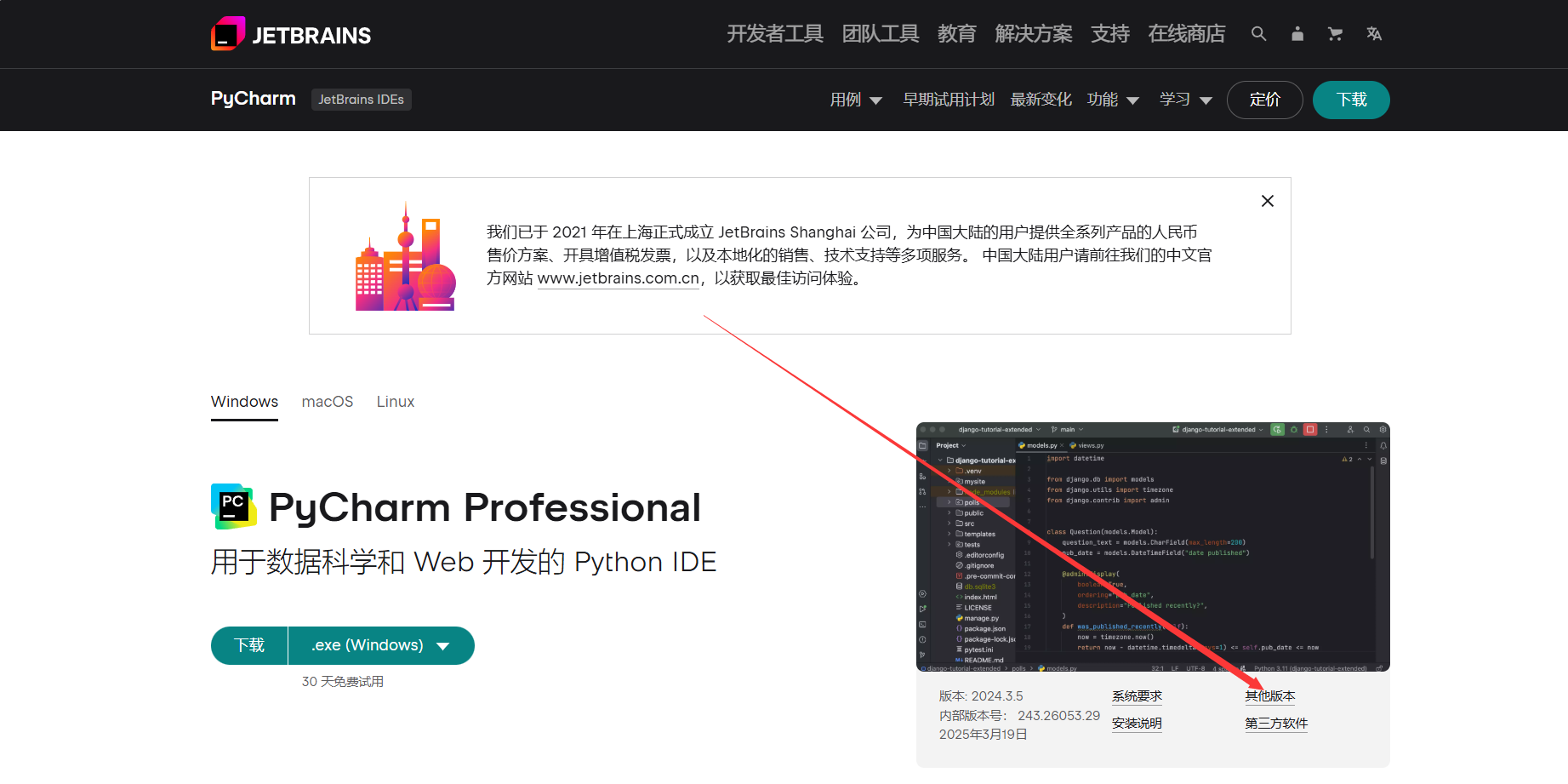Click the Shanghai skyline illustration
This screenshot has width=1568, height=784.
pos(405,256)
